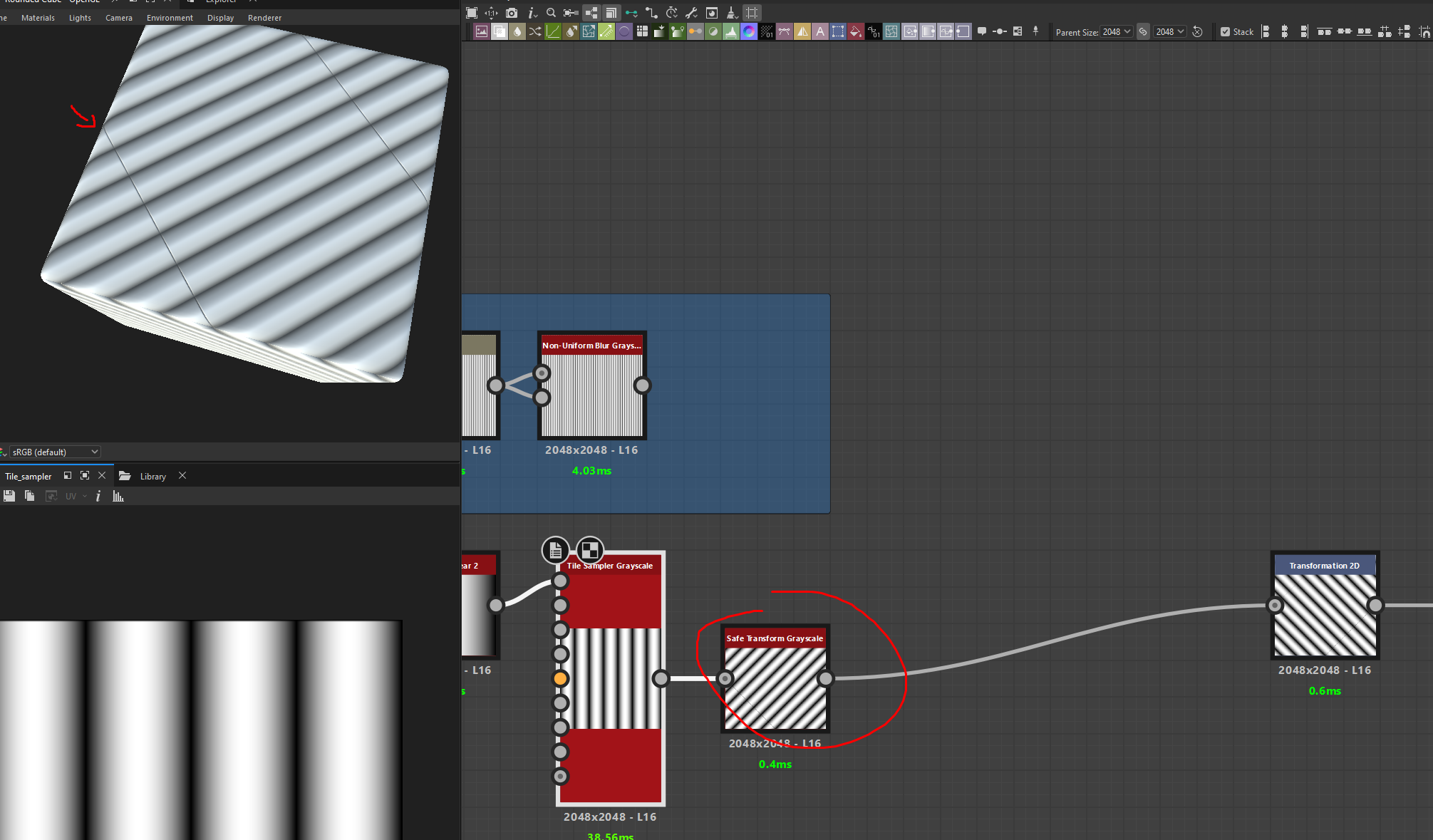Screen dimensions: 1433x840
Task: Select the Text atomic node icon
Action: pos(820,31)
